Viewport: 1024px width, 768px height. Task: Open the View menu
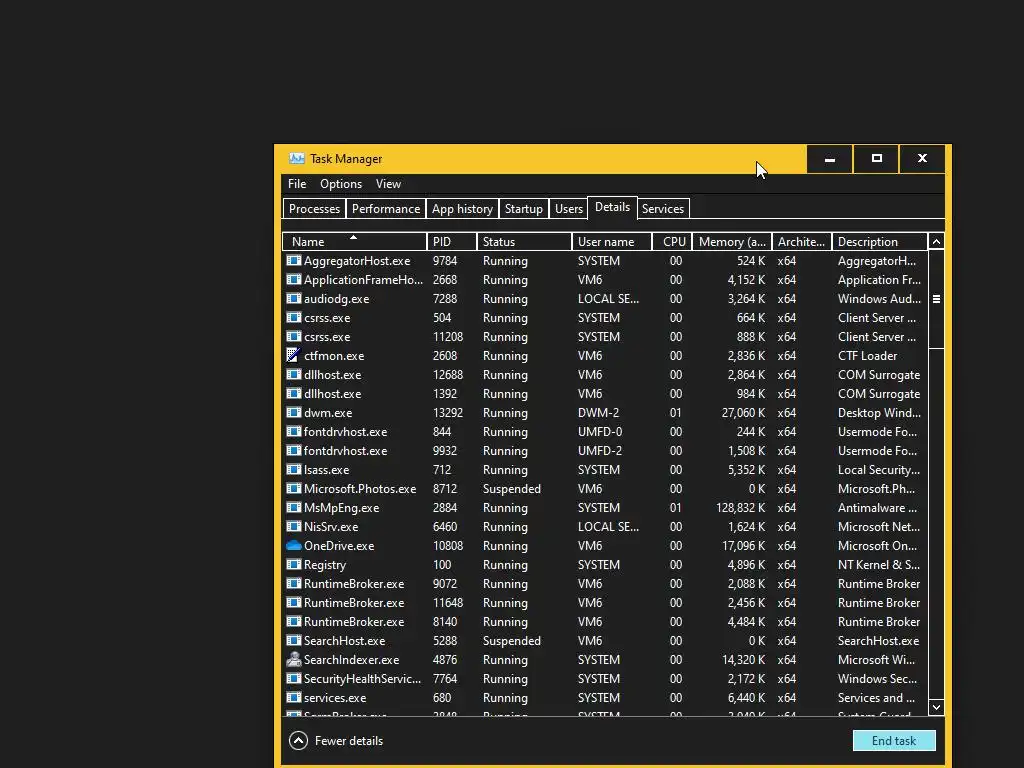[x=389, y=184]
